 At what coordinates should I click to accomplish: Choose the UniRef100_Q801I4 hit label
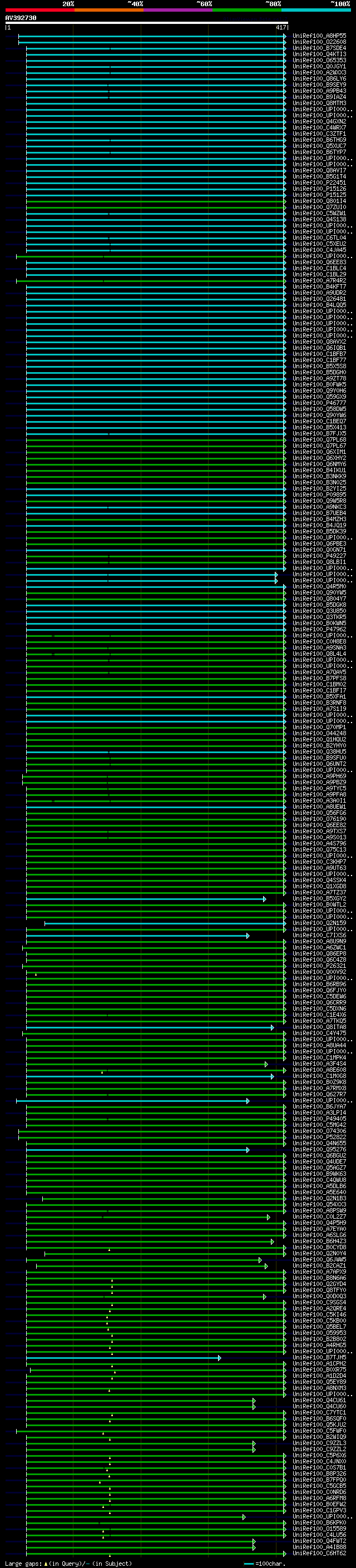click(x=319, y=201)
